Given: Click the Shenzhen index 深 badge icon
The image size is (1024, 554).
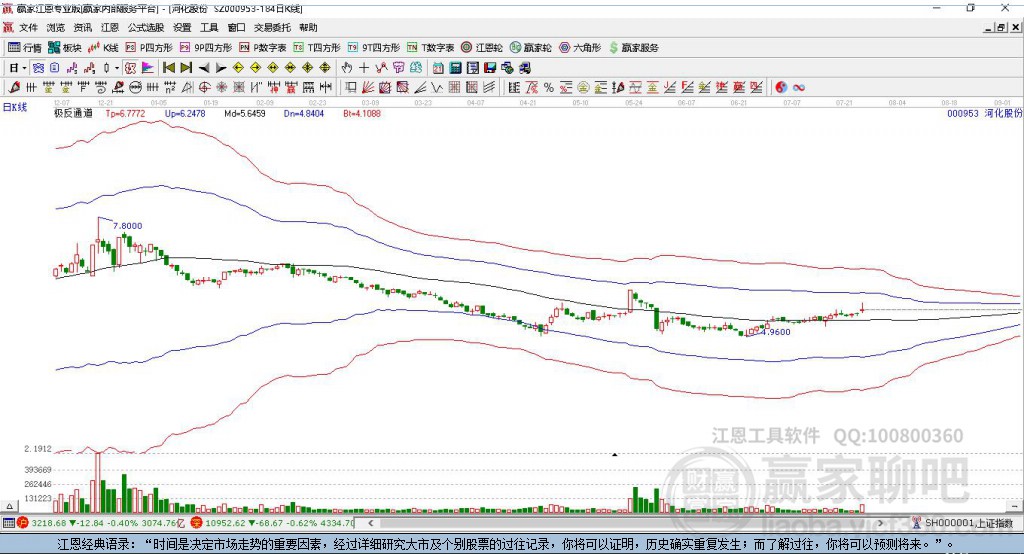Looking at the screenshot, I should tap(196, 523).
